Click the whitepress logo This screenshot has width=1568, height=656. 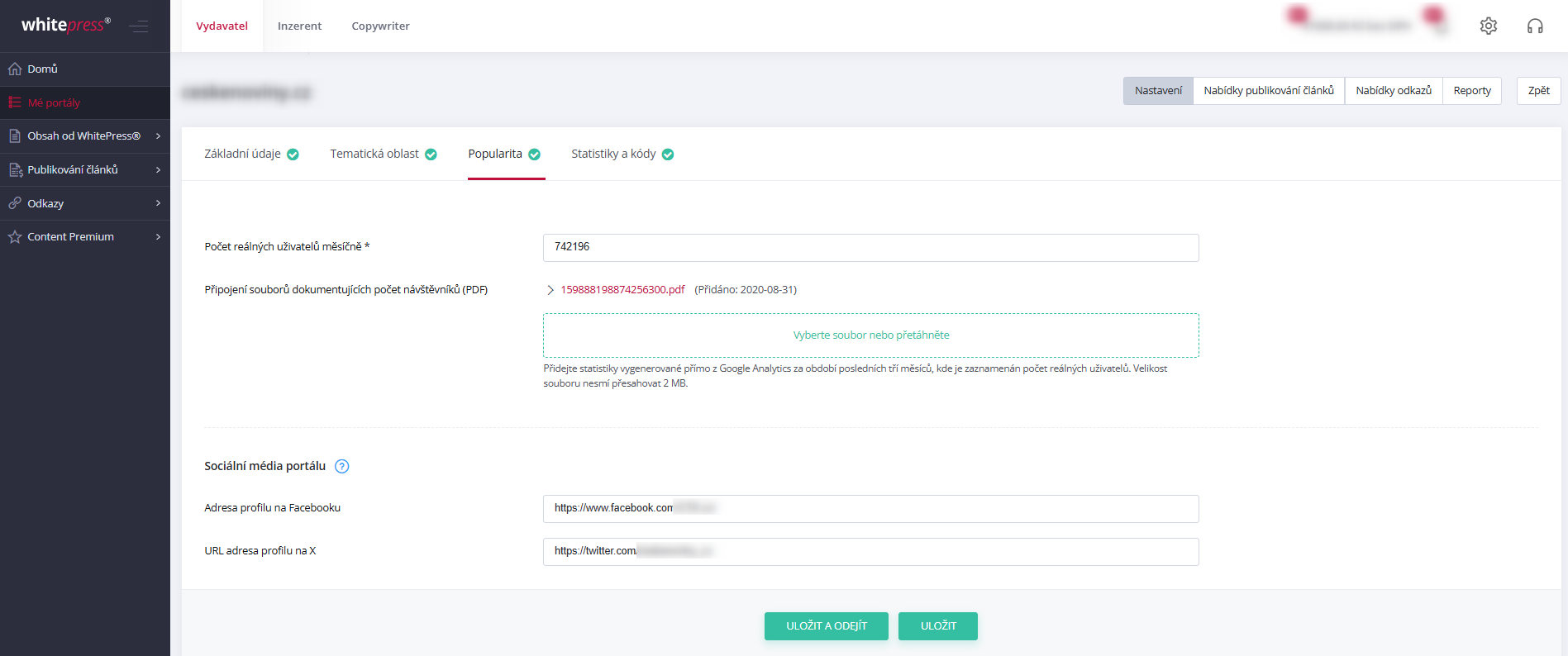tap(66, 25)
